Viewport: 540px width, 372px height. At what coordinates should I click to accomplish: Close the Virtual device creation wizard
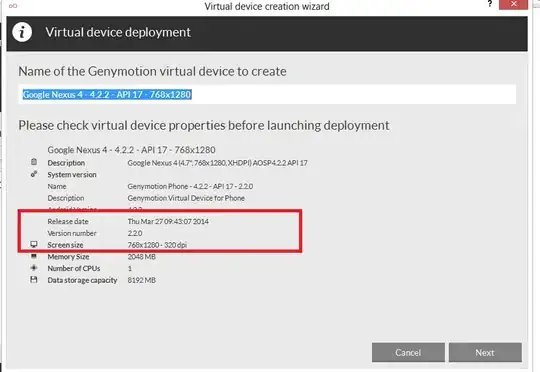[513, 4]
